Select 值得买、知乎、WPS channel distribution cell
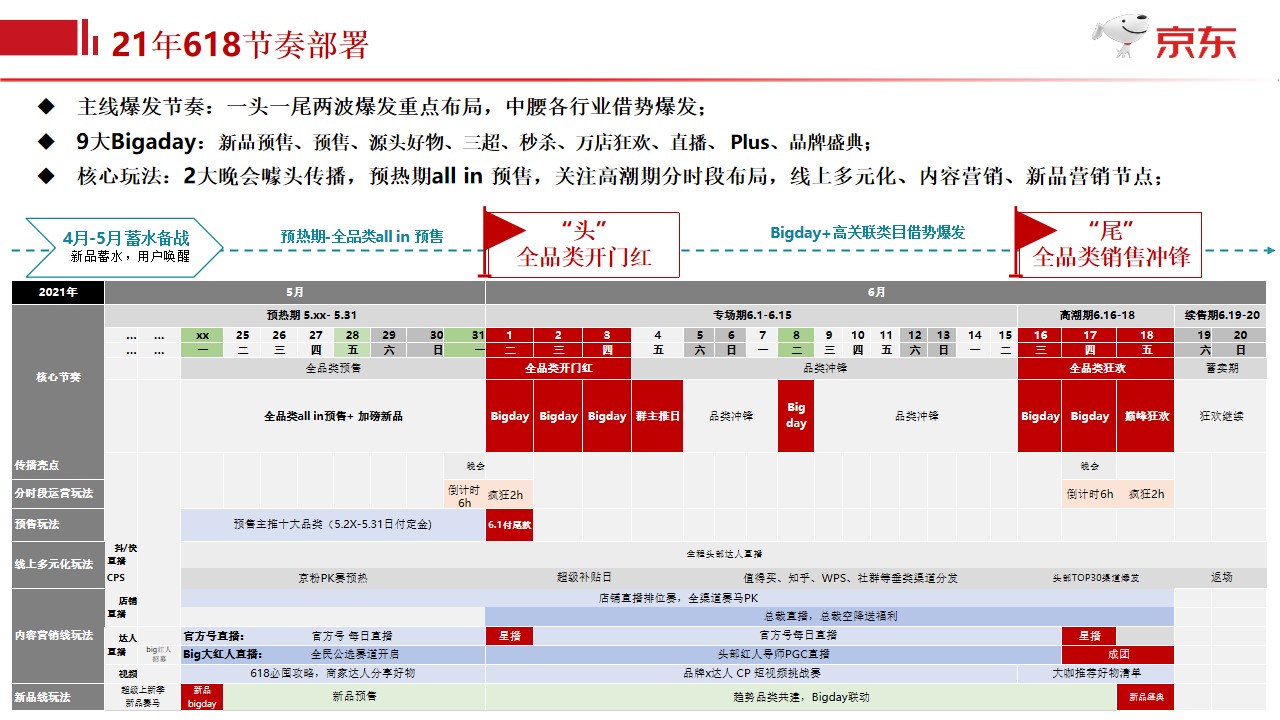This screenshot has height=720, width=1280. 850,578
